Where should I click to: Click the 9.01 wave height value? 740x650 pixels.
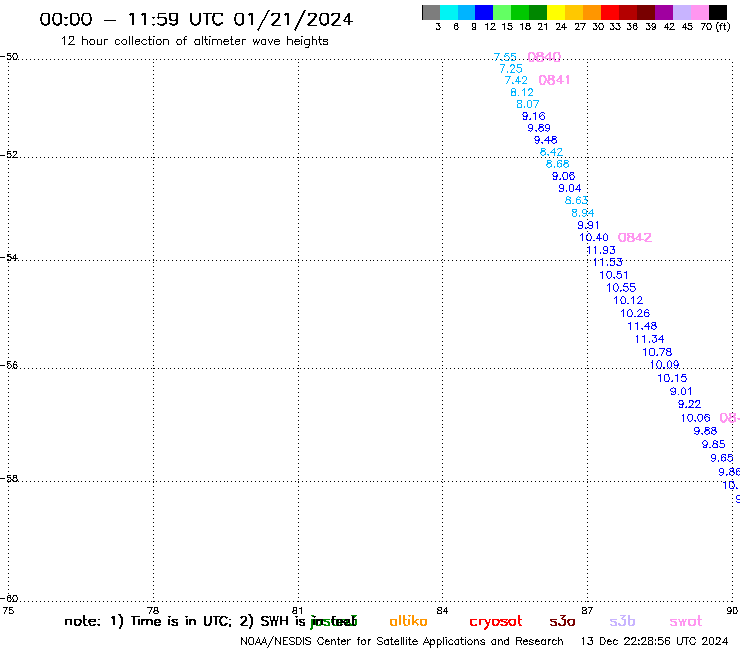click(681, 391)
